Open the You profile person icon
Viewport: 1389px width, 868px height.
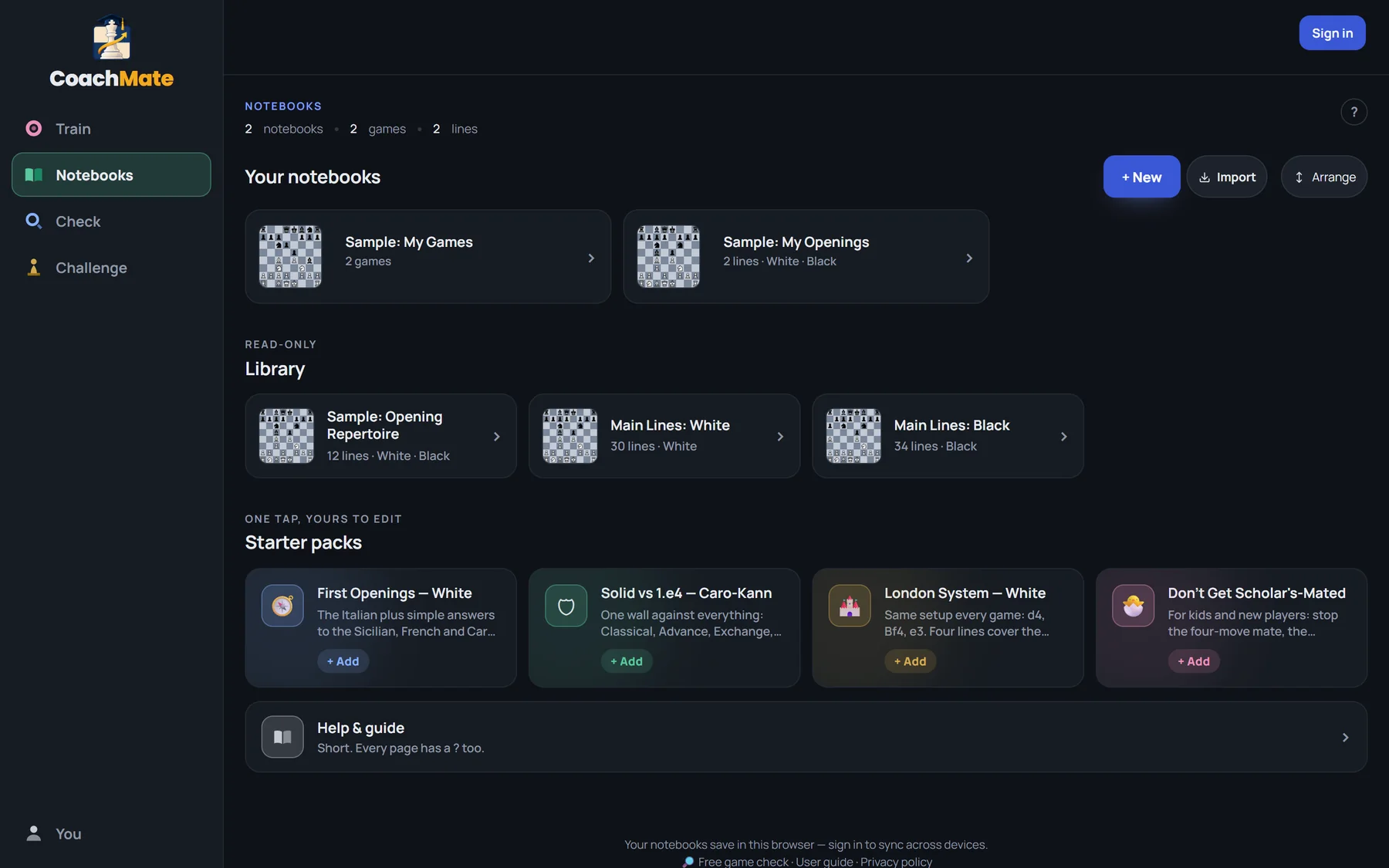[x=34, y=833]
